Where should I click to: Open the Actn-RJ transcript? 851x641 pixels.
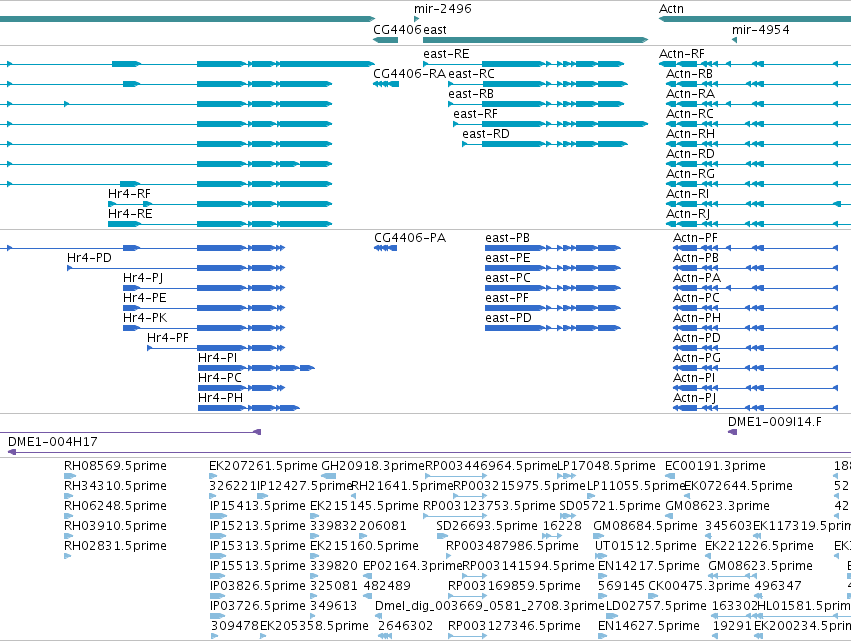click(x=688, y=214)
